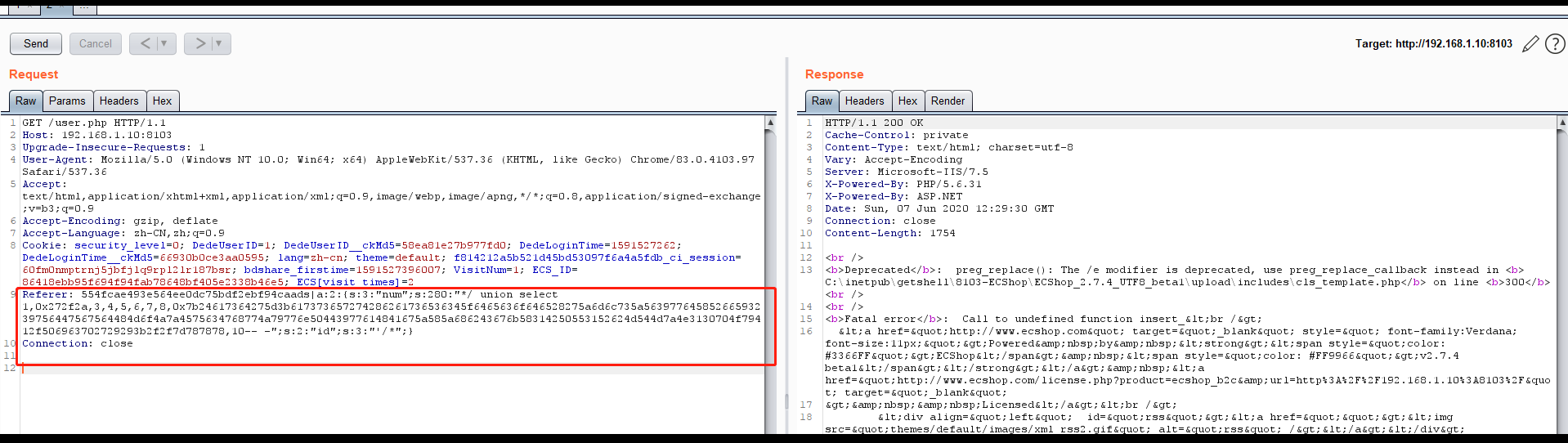The image size is (1568, 443).
Task: Click the request pane scroll-up arrow
Action: (x=770, y=122)
